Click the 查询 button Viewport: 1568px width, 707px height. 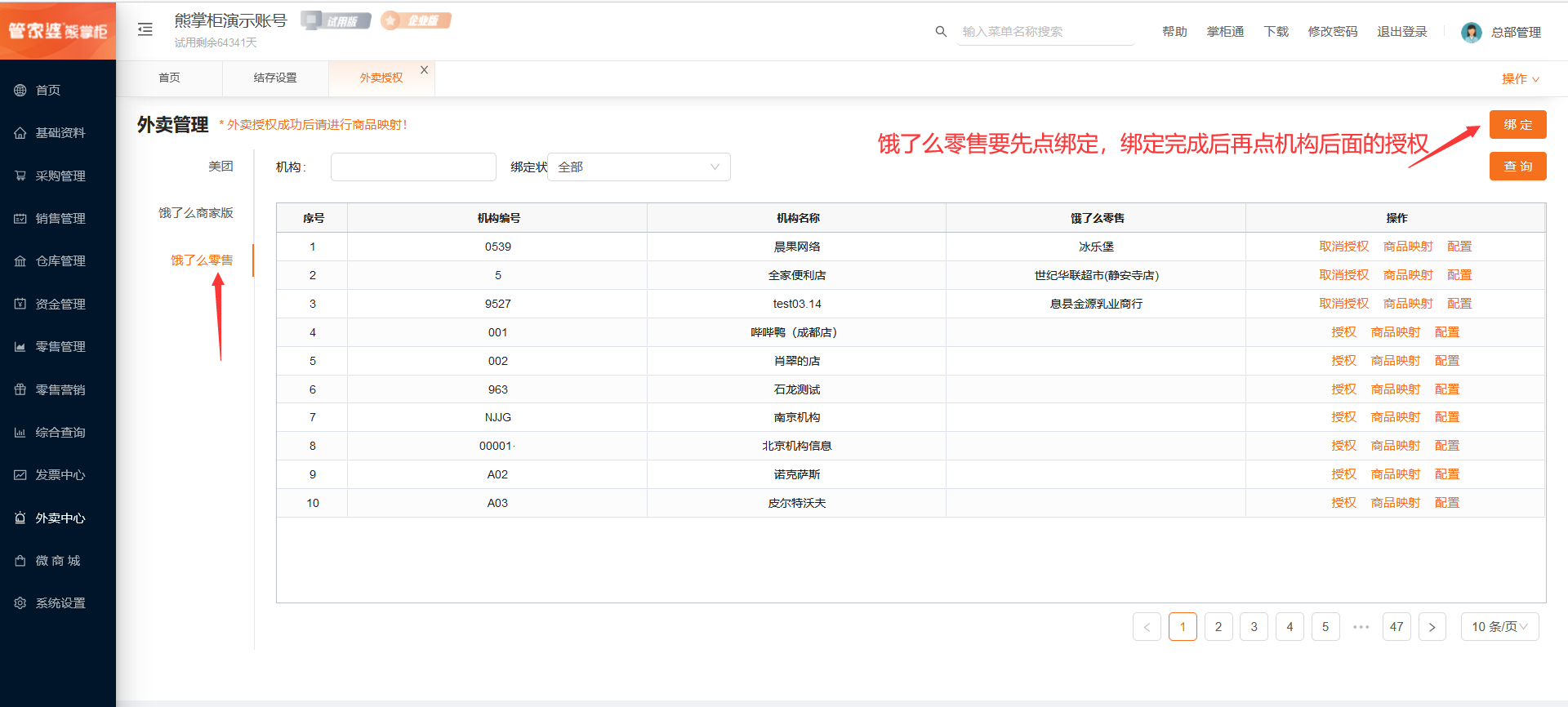(1517, 166)
